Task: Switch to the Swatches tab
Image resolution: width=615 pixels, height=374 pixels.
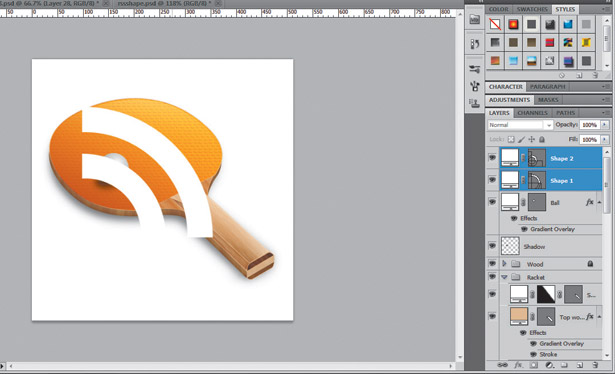Action: (532, 9)
